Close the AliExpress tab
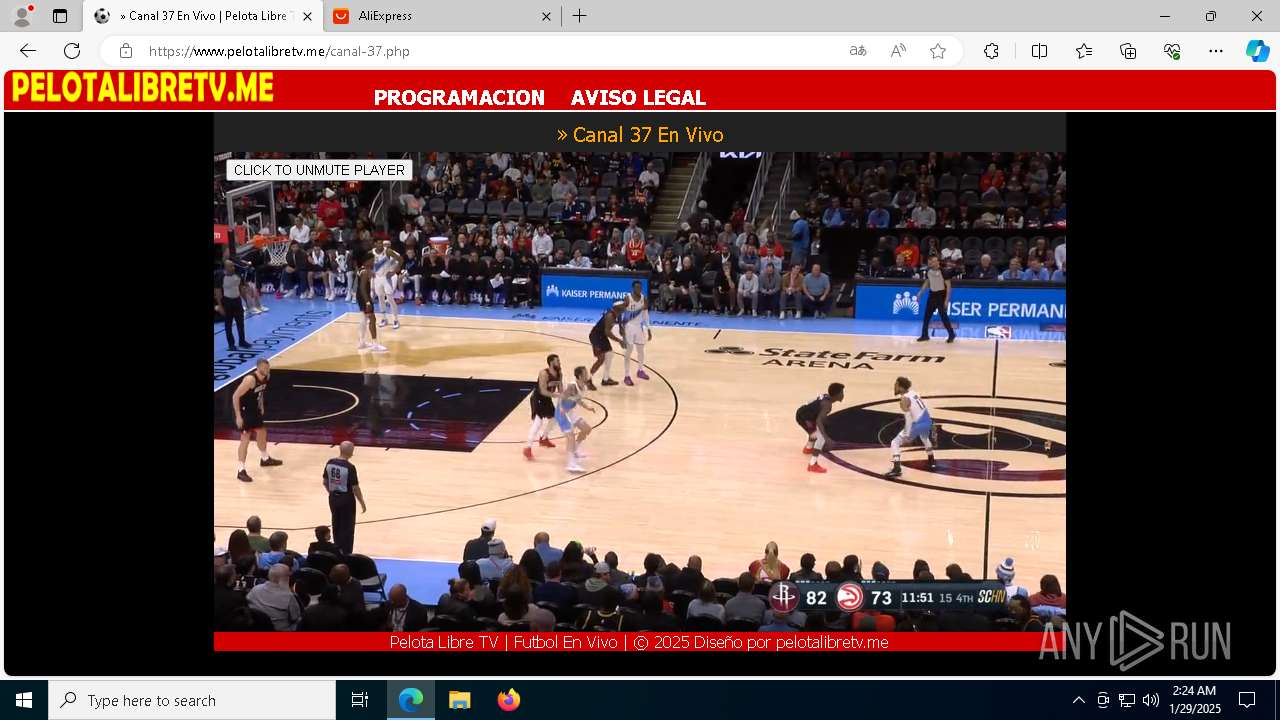This screenshot has width=1280, height=720. coord(546,16)
